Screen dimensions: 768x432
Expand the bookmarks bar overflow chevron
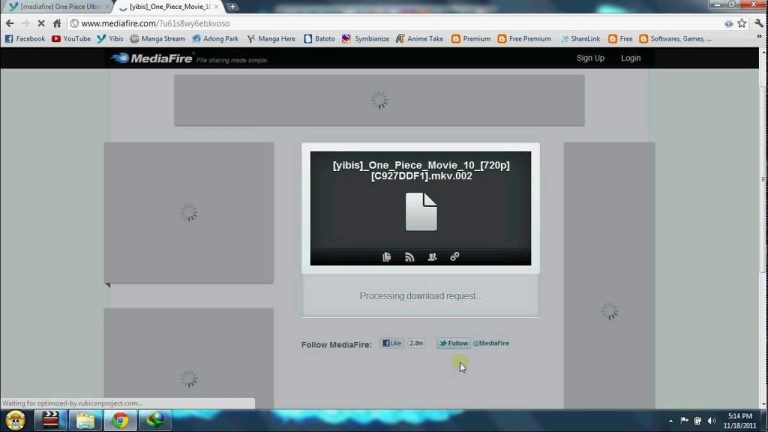coord(759,37)
